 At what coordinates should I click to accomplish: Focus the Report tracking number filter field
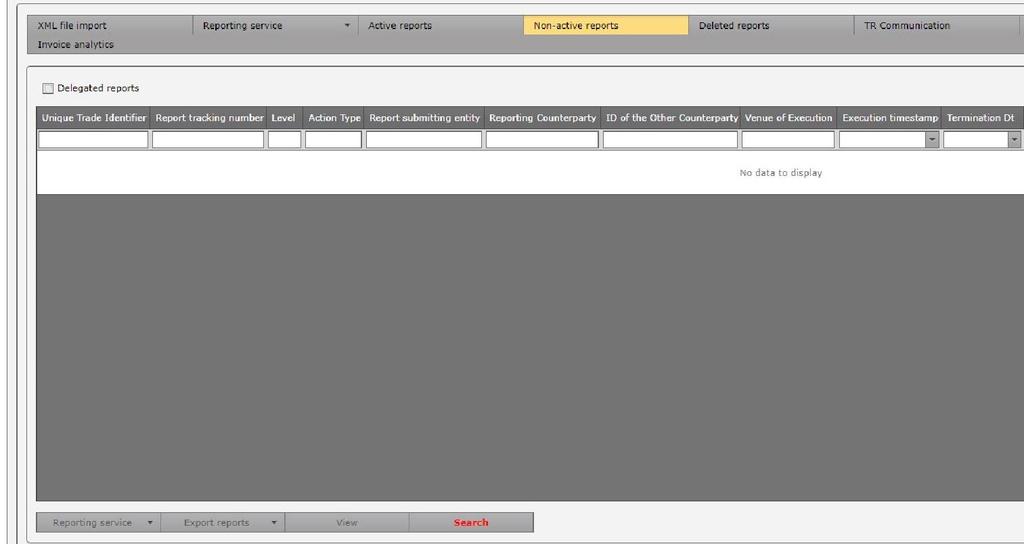click(208, 140)
